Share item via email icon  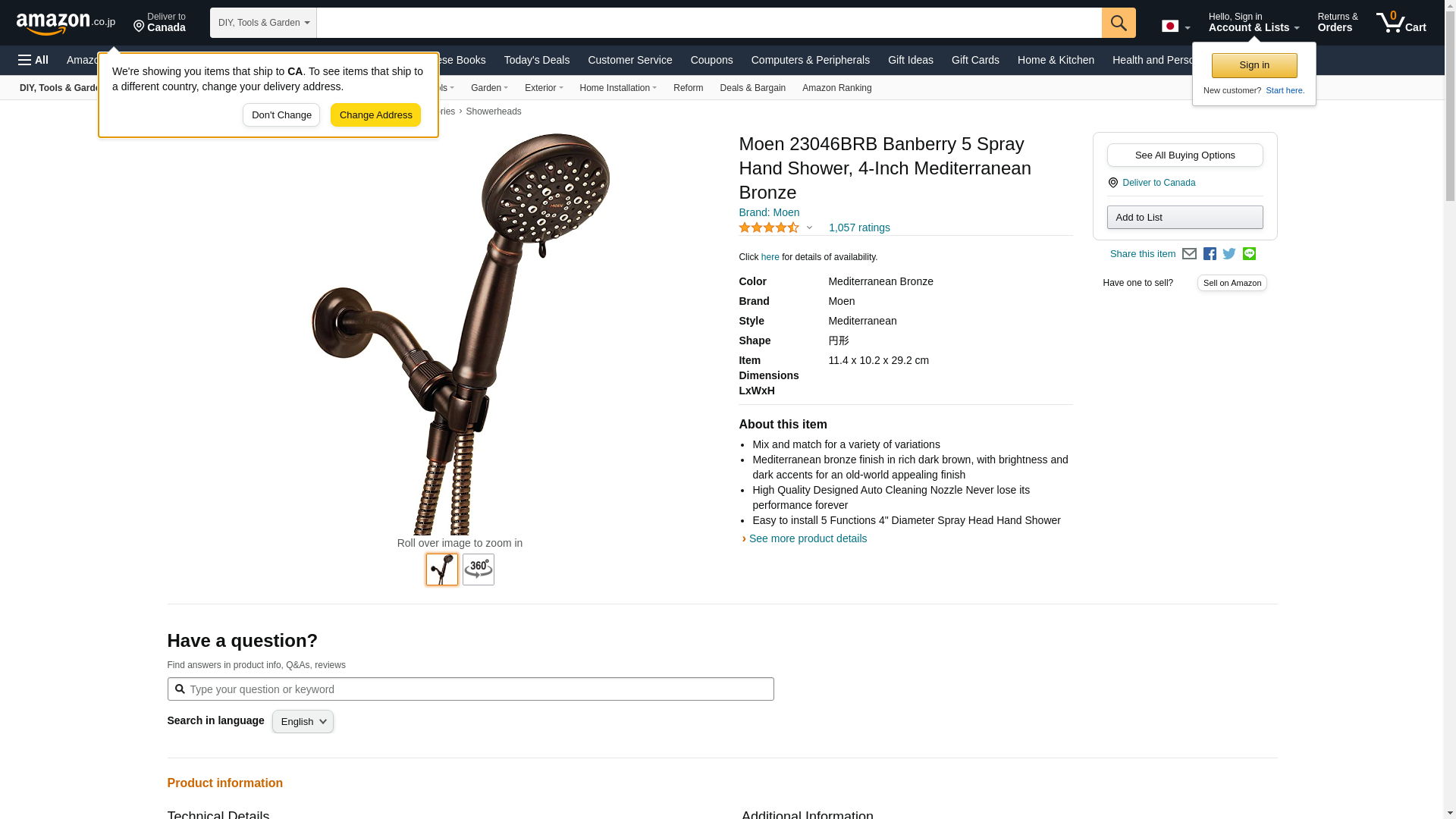[1189, 254]
